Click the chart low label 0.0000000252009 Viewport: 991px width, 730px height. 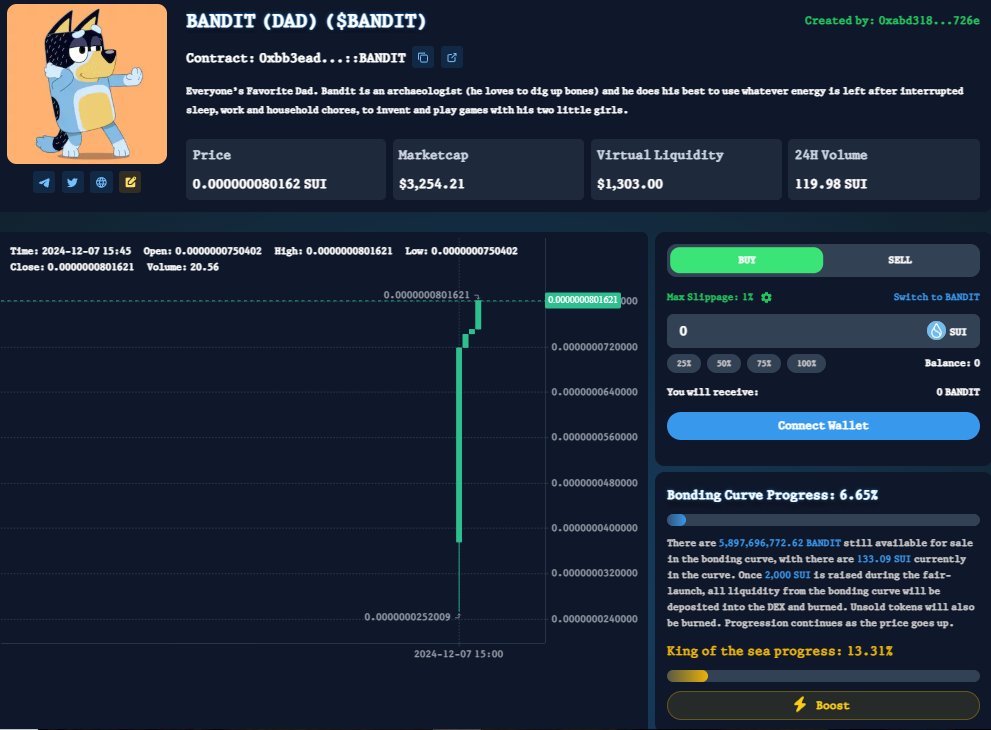pyautogui.click(x=407, y=617)
